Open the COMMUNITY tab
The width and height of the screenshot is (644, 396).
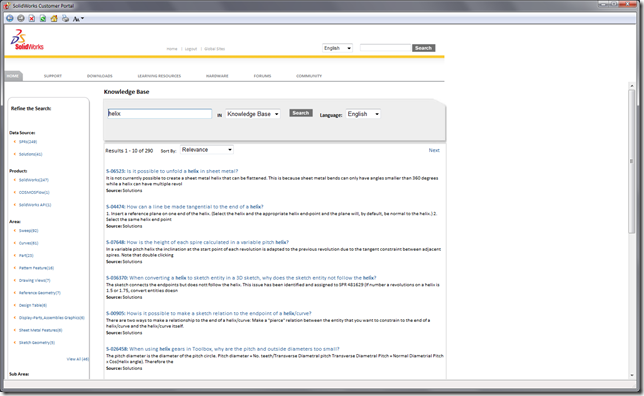[x=309, y=76]
